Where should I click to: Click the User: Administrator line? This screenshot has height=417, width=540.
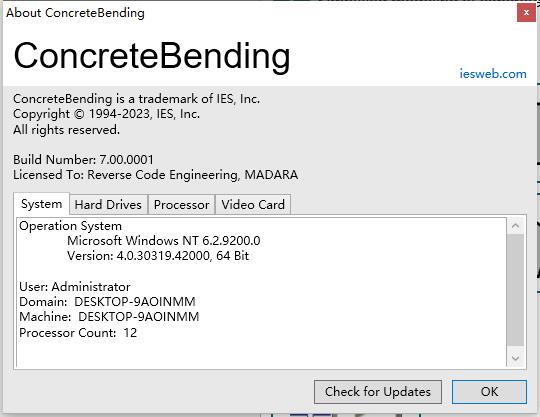pos(75,287)
